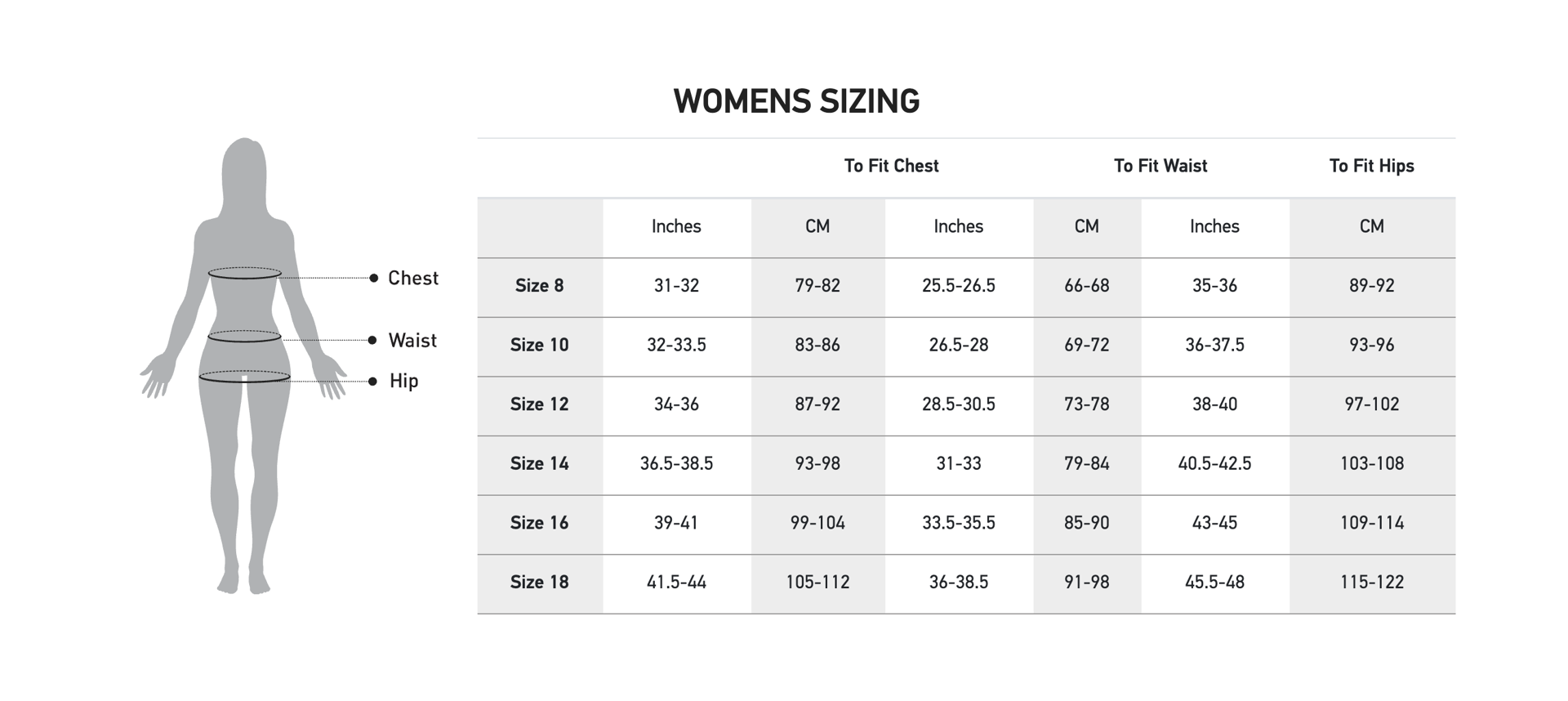1568x701 pixels.
Task: Click the Size 10 chest value 32-33.5
Action: point(676,345)
